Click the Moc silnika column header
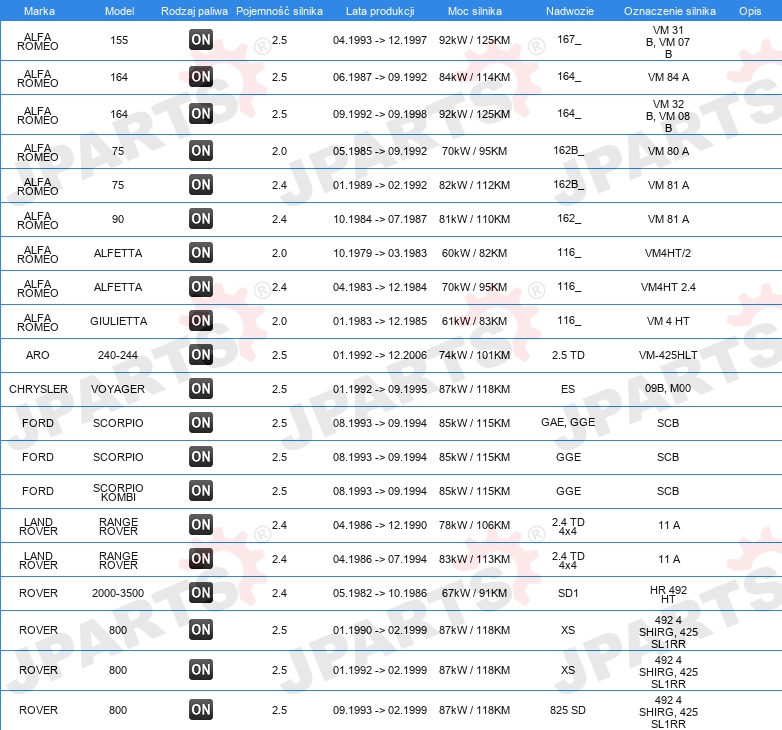This screenshot has height=730, width=782. tap(475, 11)
